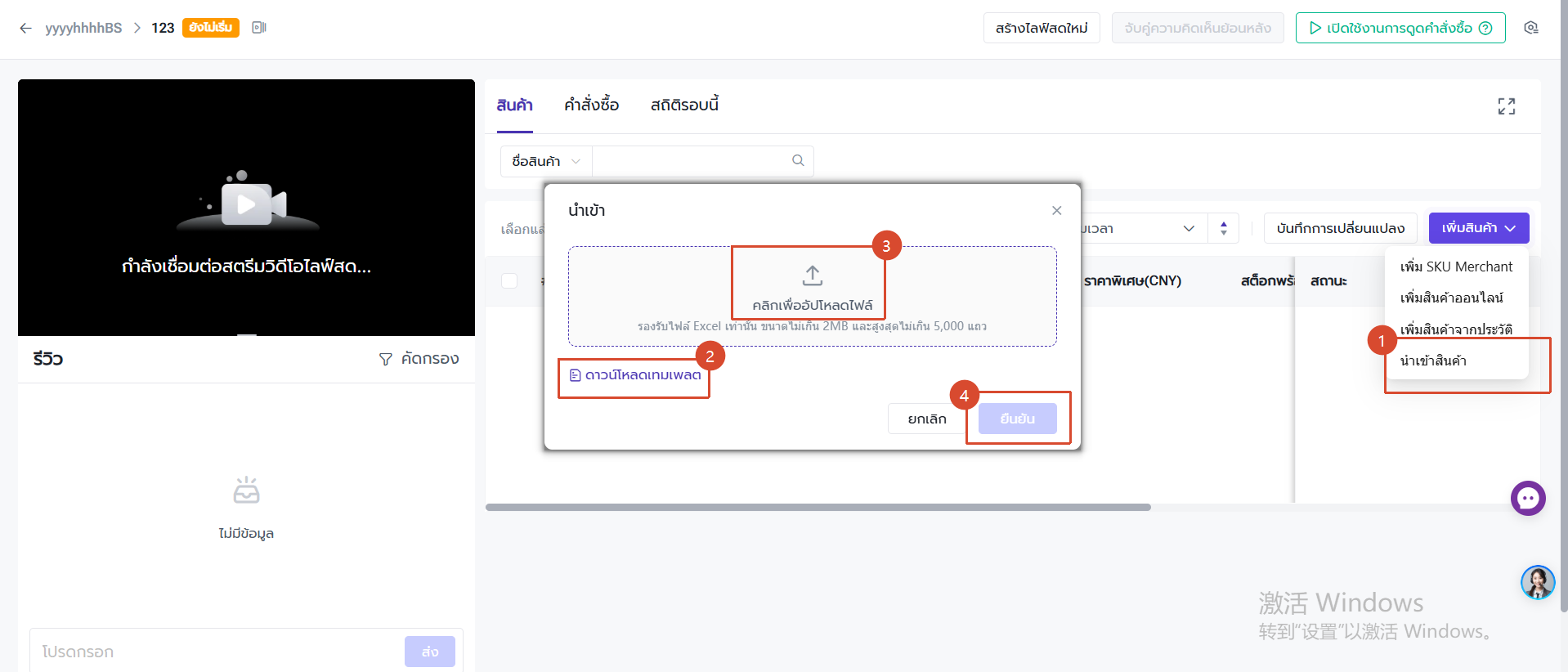Choose เพิ่มสินค้าจากประวัติ menu item

(1456, 329)
